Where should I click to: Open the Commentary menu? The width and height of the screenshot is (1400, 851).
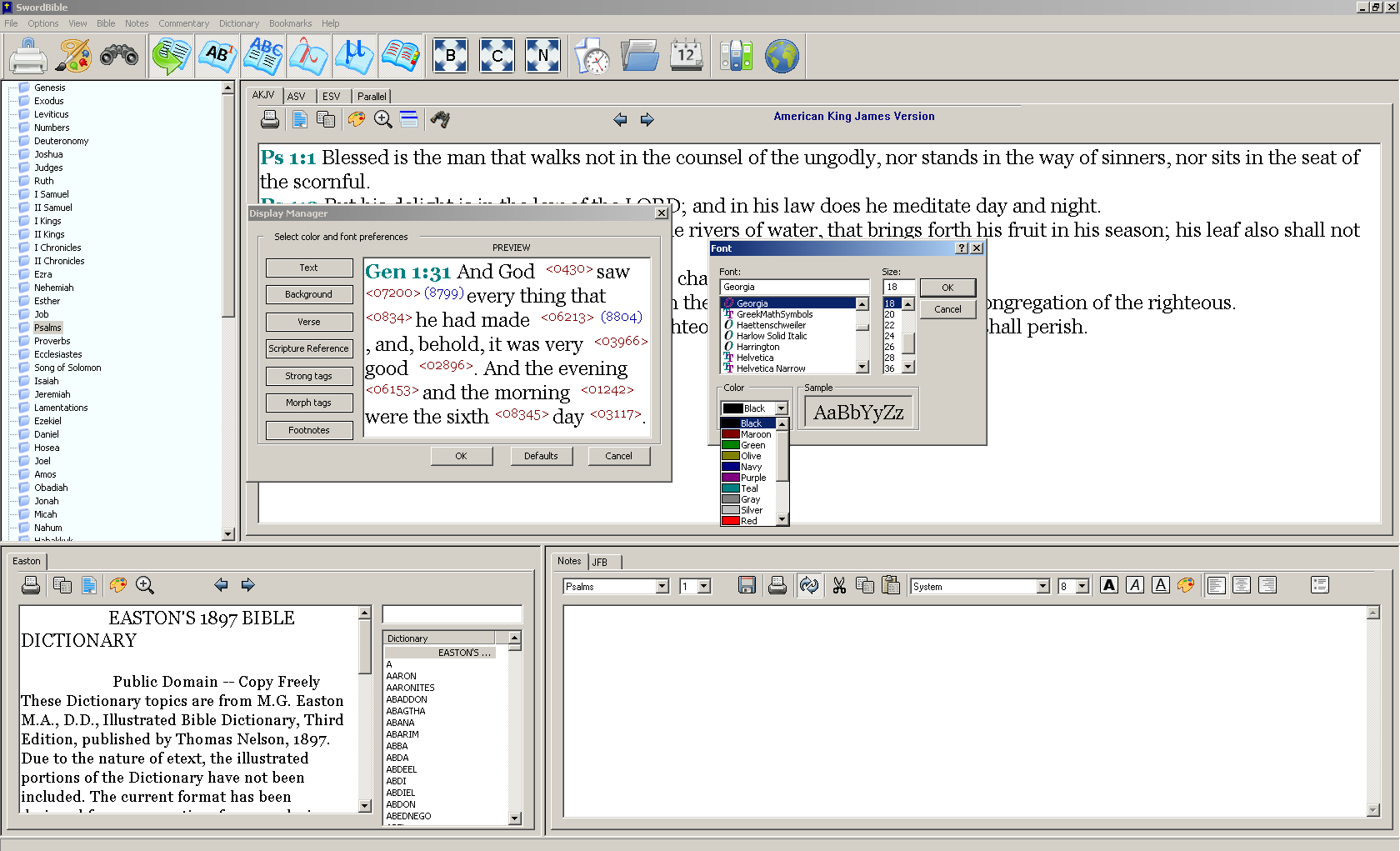[x=183, y=23]
